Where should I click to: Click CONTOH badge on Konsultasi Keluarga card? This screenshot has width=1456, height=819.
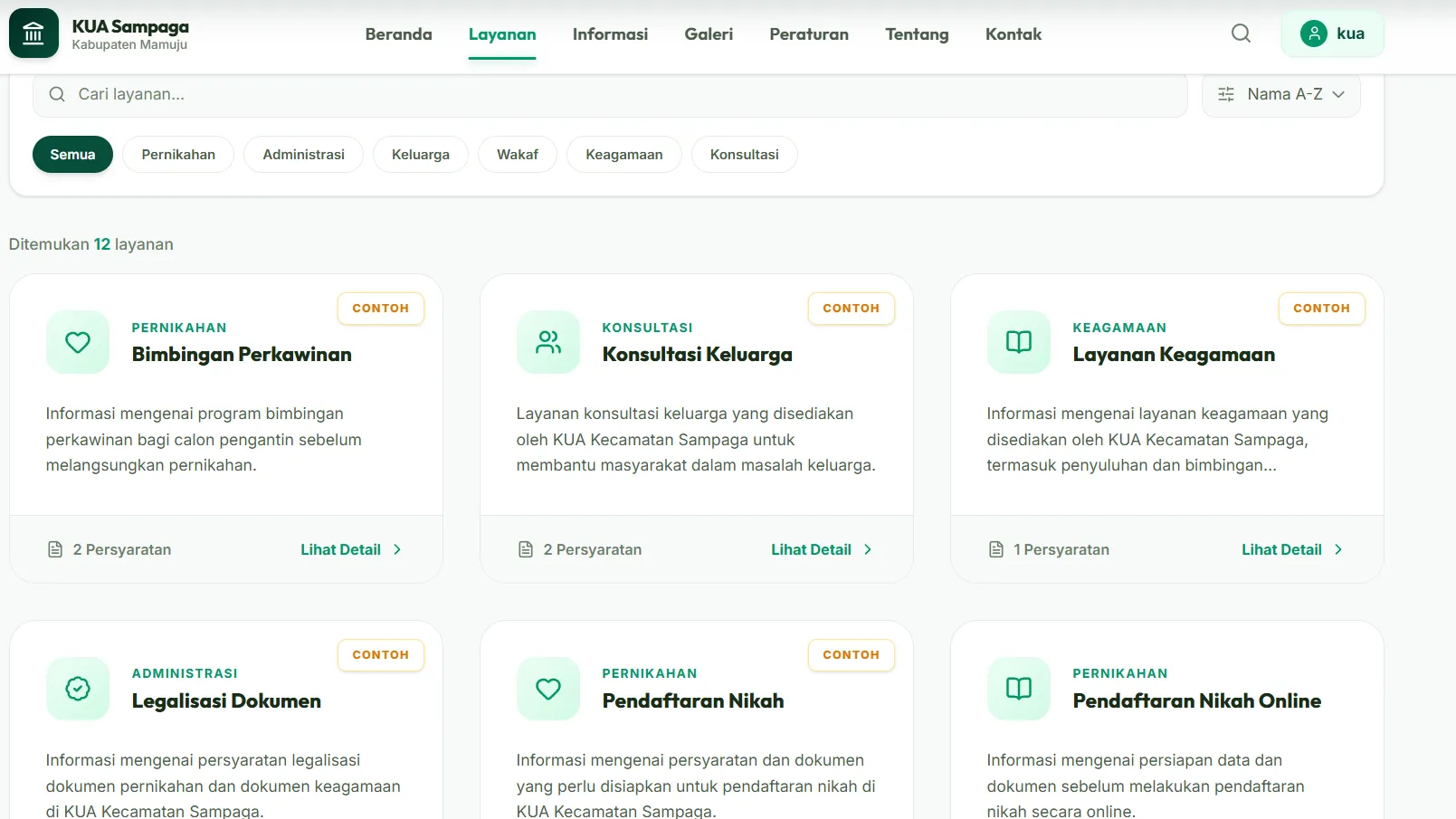point(852,309)
